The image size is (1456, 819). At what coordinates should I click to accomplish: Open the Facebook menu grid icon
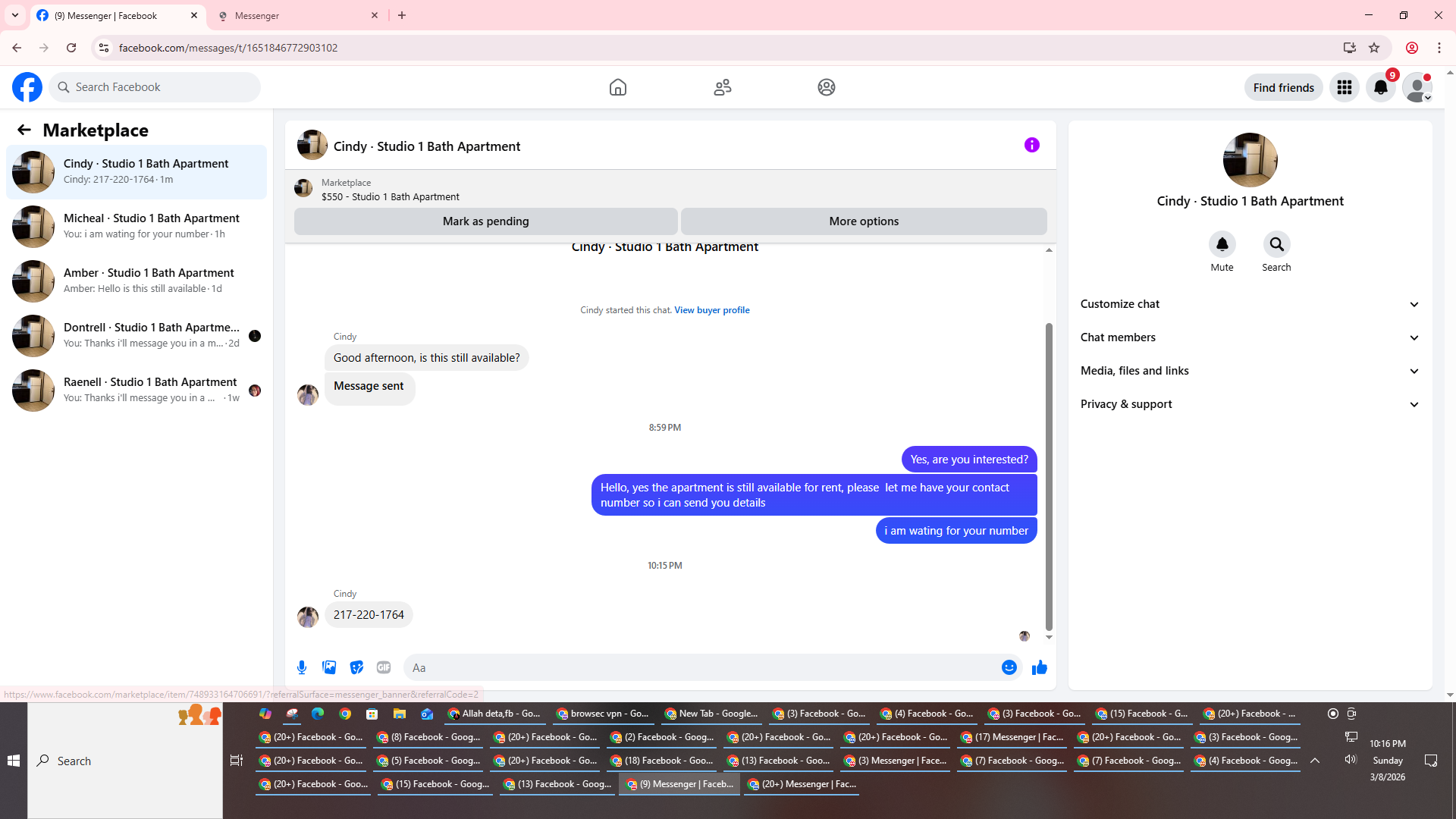[x=1344, y=87]
